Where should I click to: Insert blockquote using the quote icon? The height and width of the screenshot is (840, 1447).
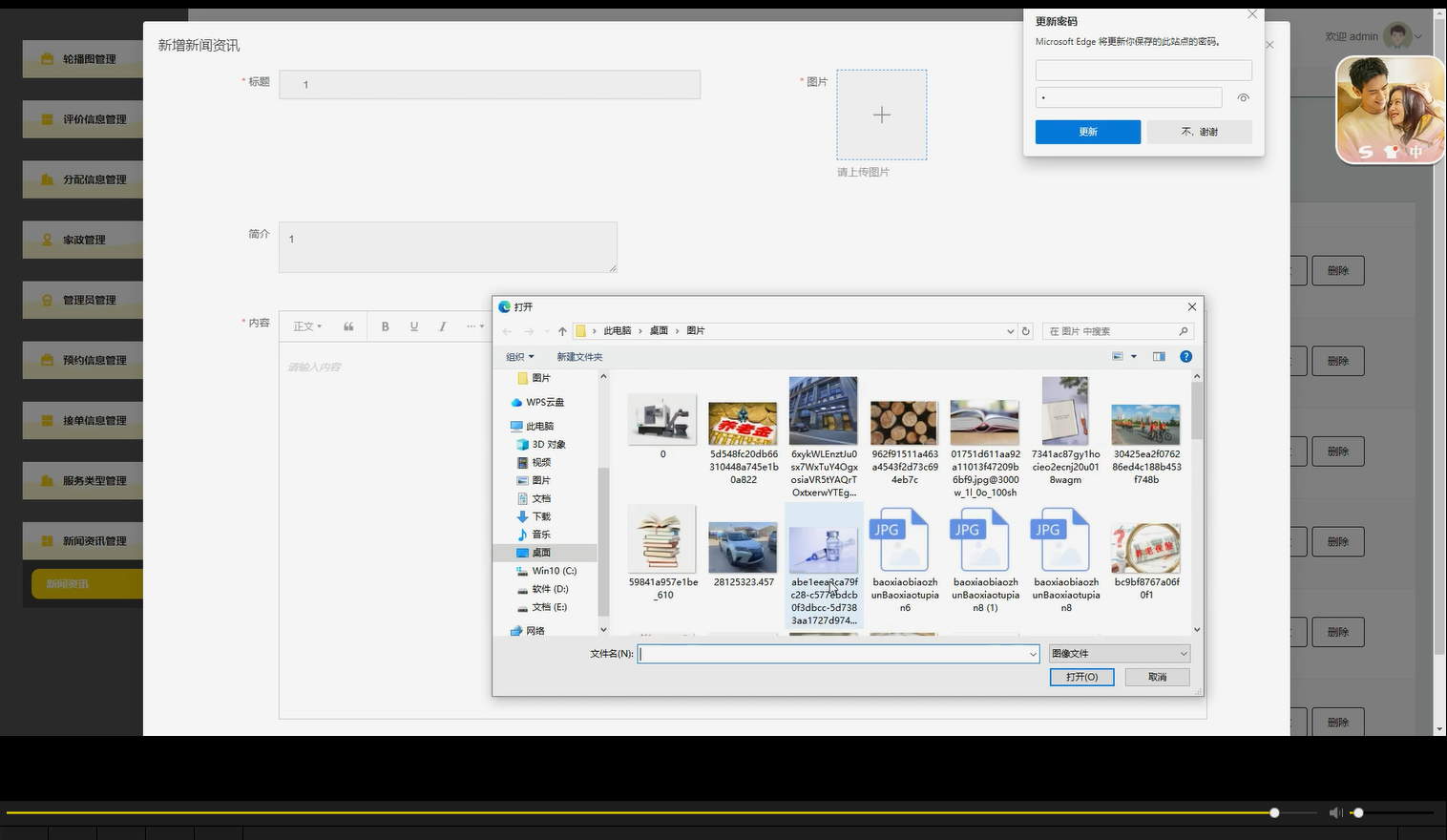pyautogui.click(x=348, y=326)
